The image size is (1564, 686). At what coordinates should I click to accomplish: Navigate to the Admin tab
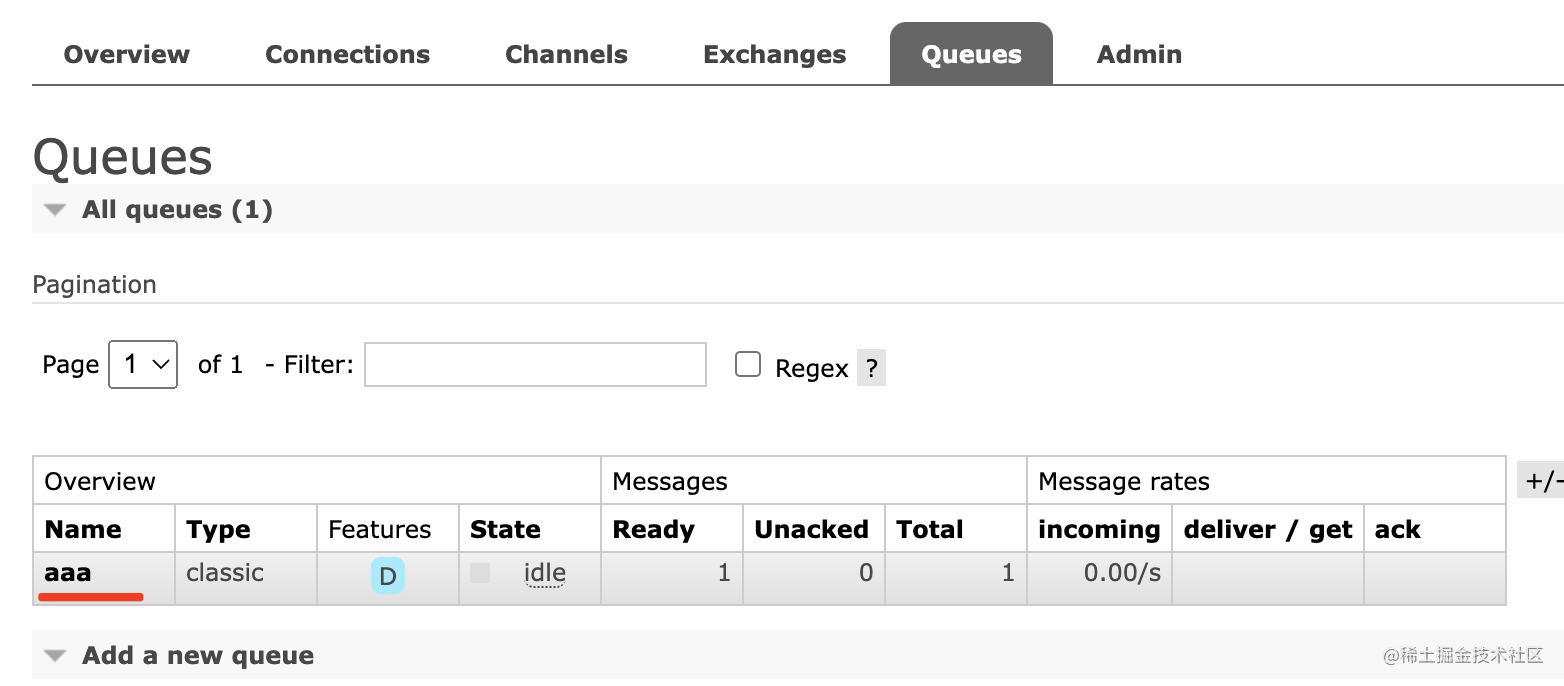coord(1139,54)
